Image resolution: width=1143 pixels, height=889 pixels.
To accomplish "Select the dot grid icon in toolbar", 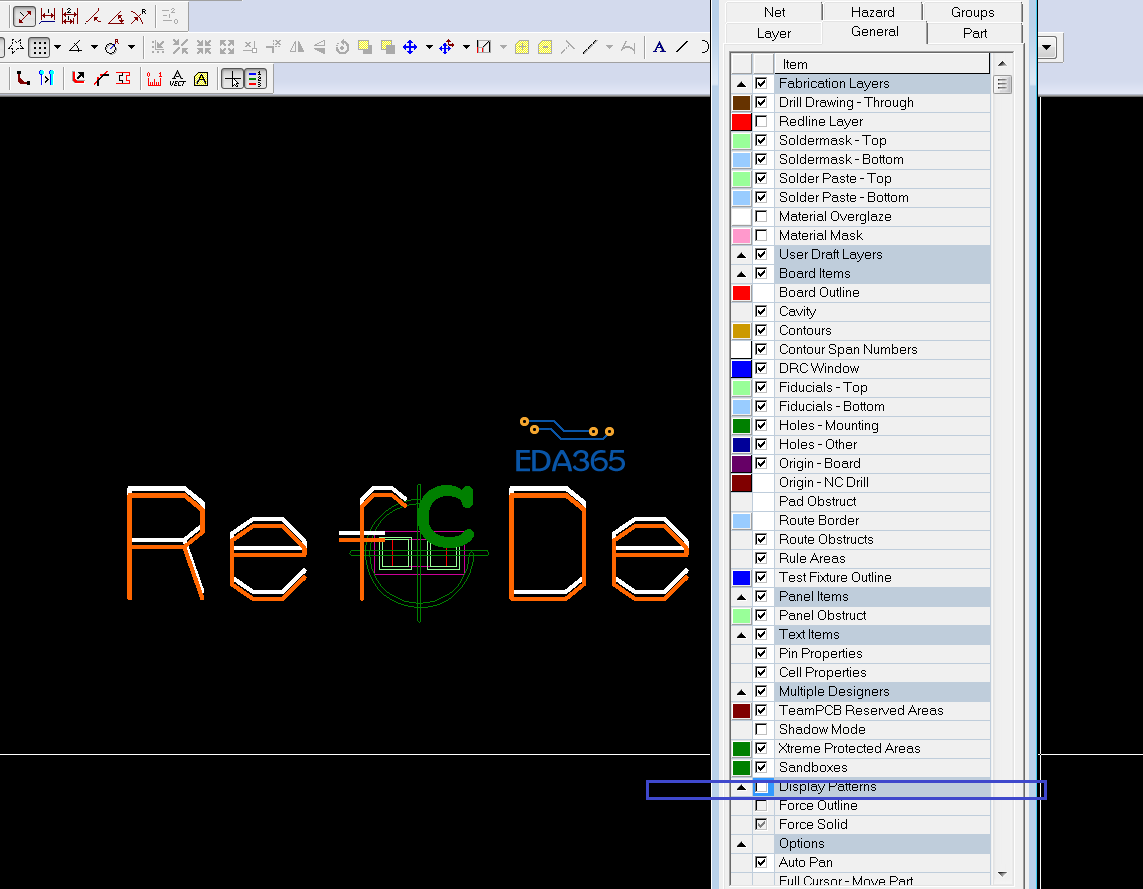I will tap(39, 47).
